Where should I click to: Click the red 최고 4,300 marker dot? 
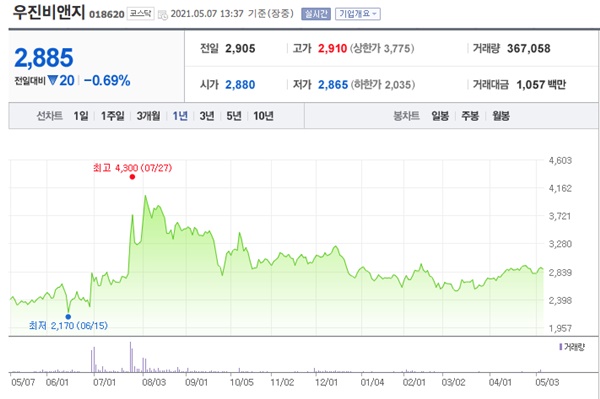click(132, 177)
